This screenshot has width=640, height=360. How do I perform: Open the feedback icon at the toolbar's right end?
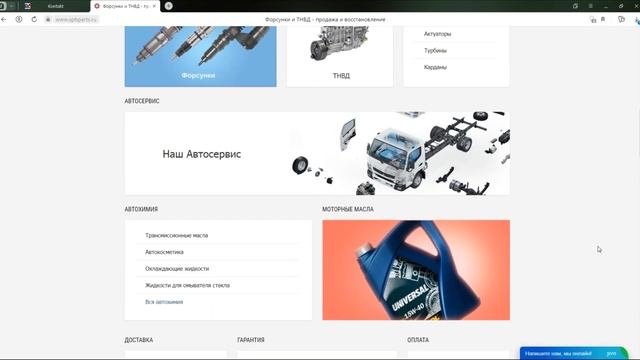pyautogui.click(x=621, y=19)
